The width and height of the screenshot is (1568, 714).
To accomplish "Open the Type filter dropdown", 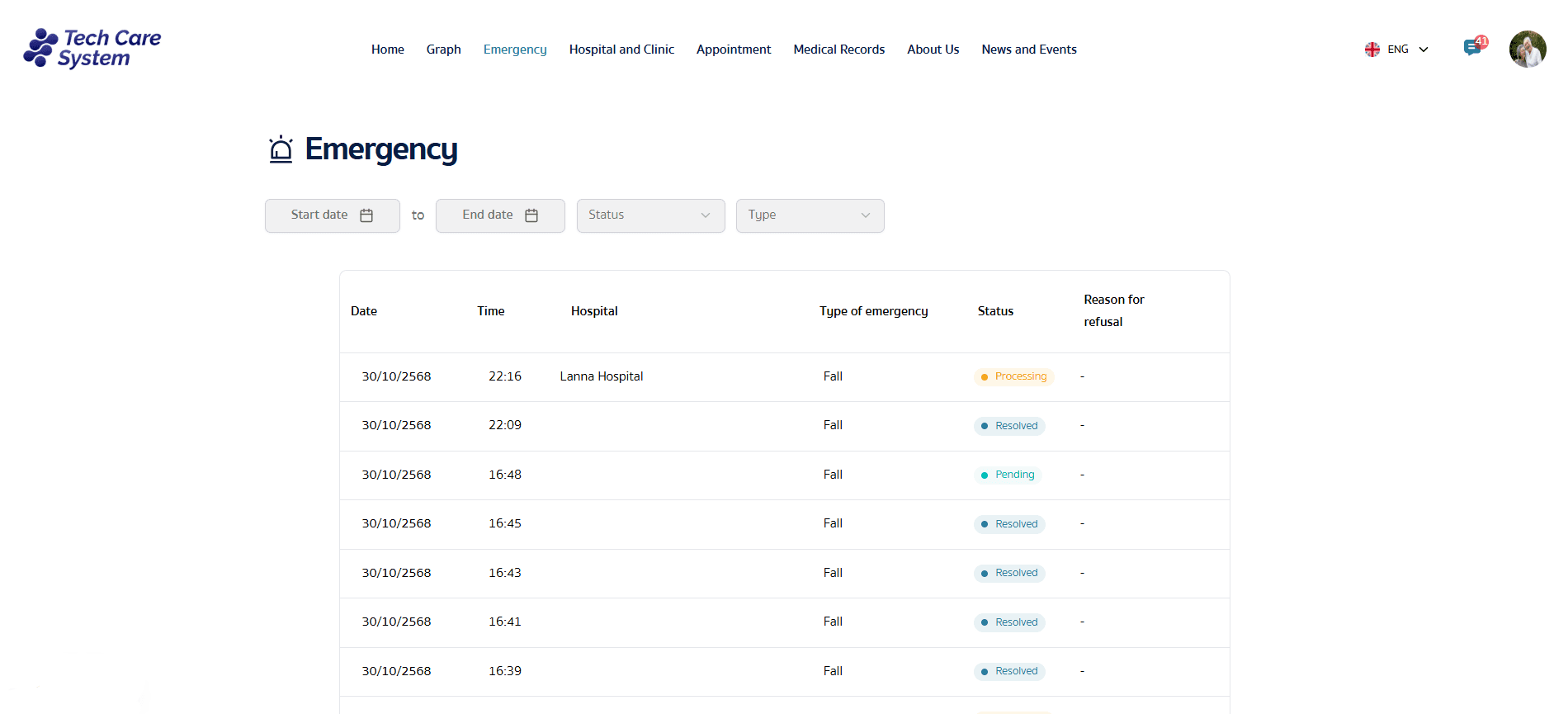I will [810, 215].
